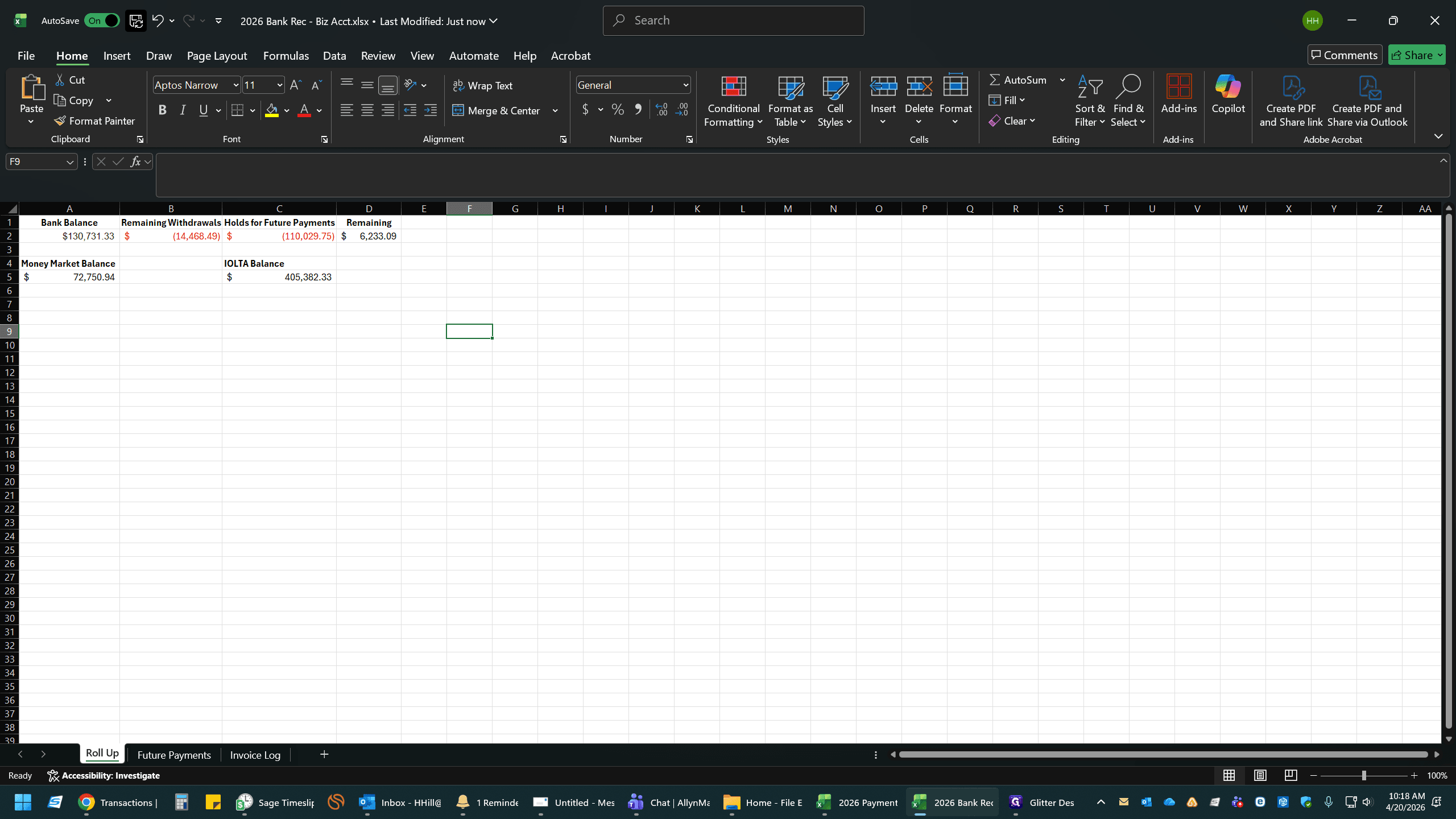Click the Comments button
The image size is (1456, 819).
[1345, 55]
